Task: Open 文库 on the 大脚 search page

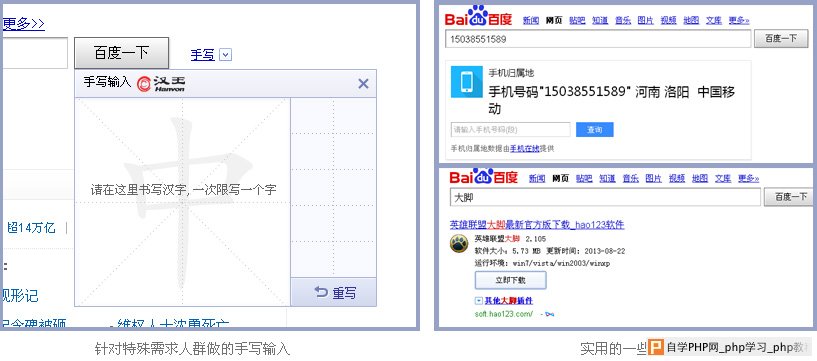Action: click(723, 178)
